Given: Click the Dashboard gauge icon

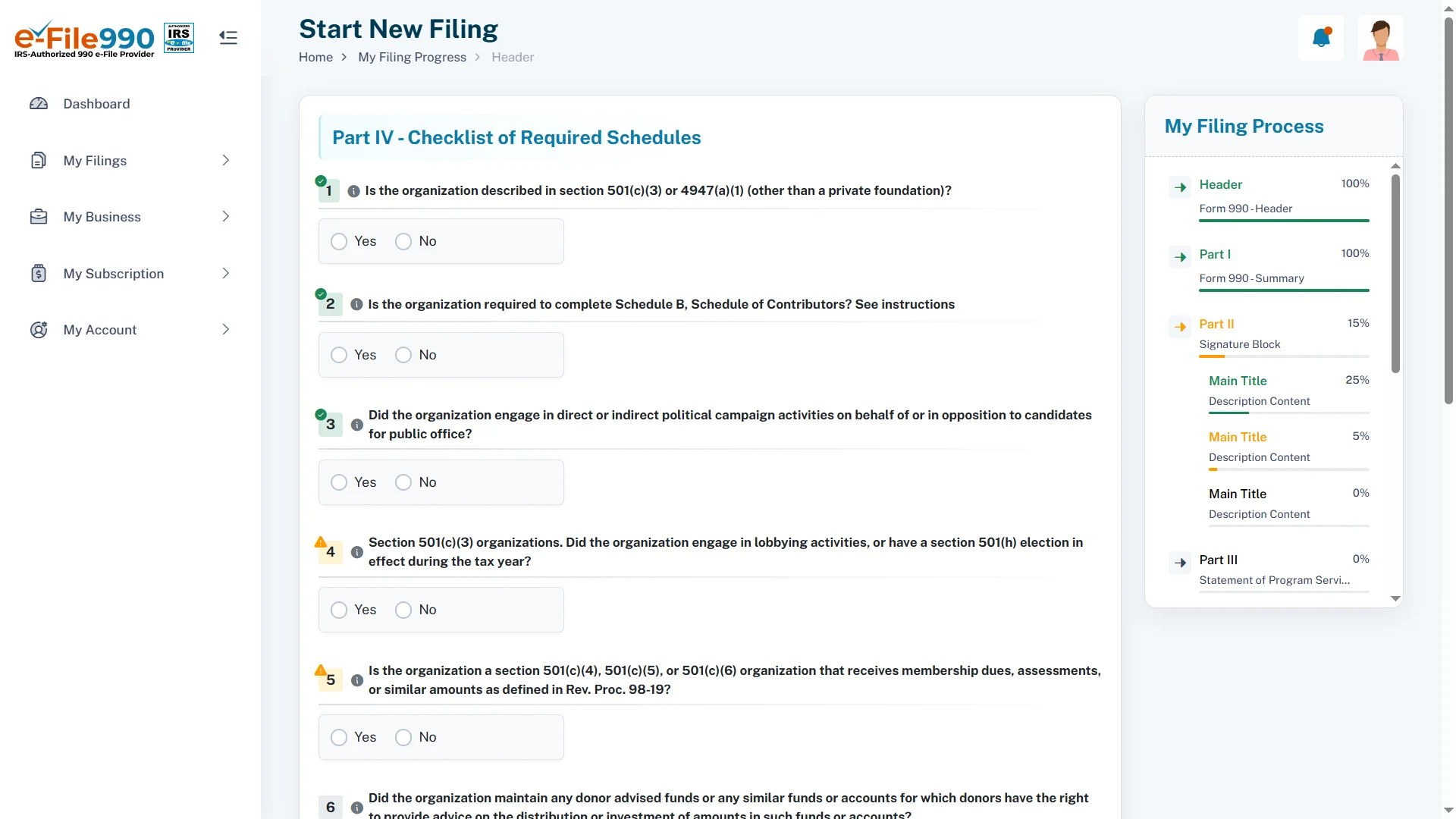Looking at the screenshot, I should pyautogui.click(x=39, y=104).
